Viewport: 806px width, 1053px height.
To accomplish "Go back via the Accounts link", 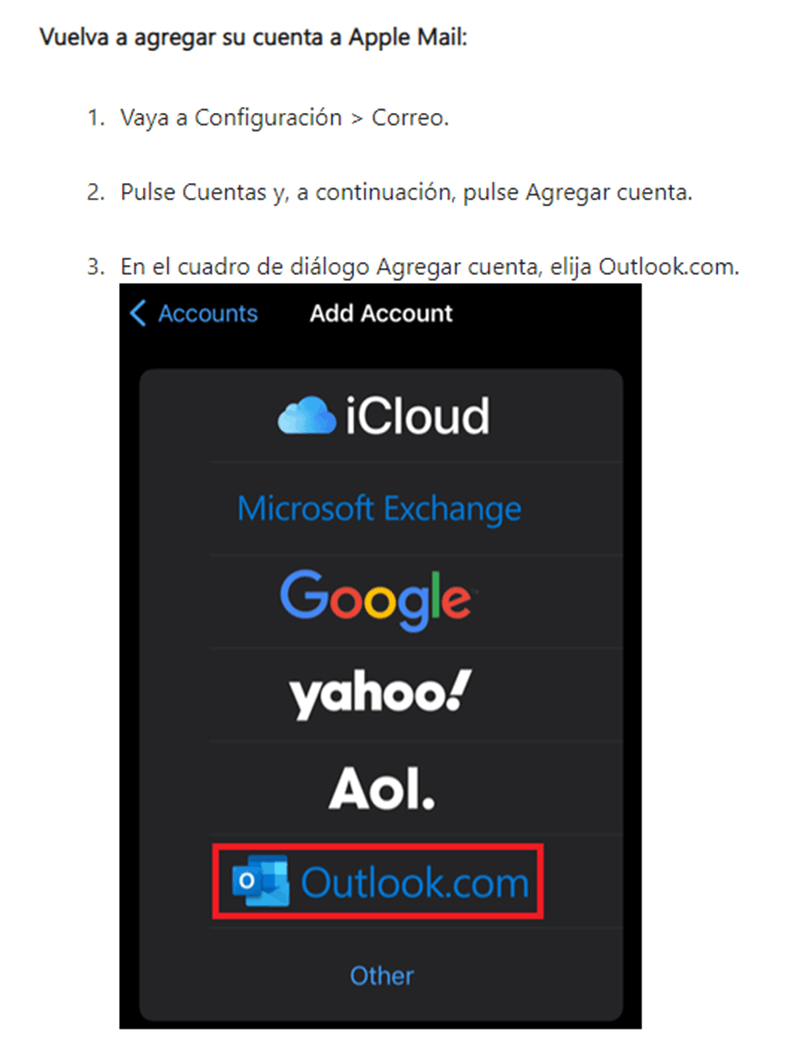I will [208, 314].
